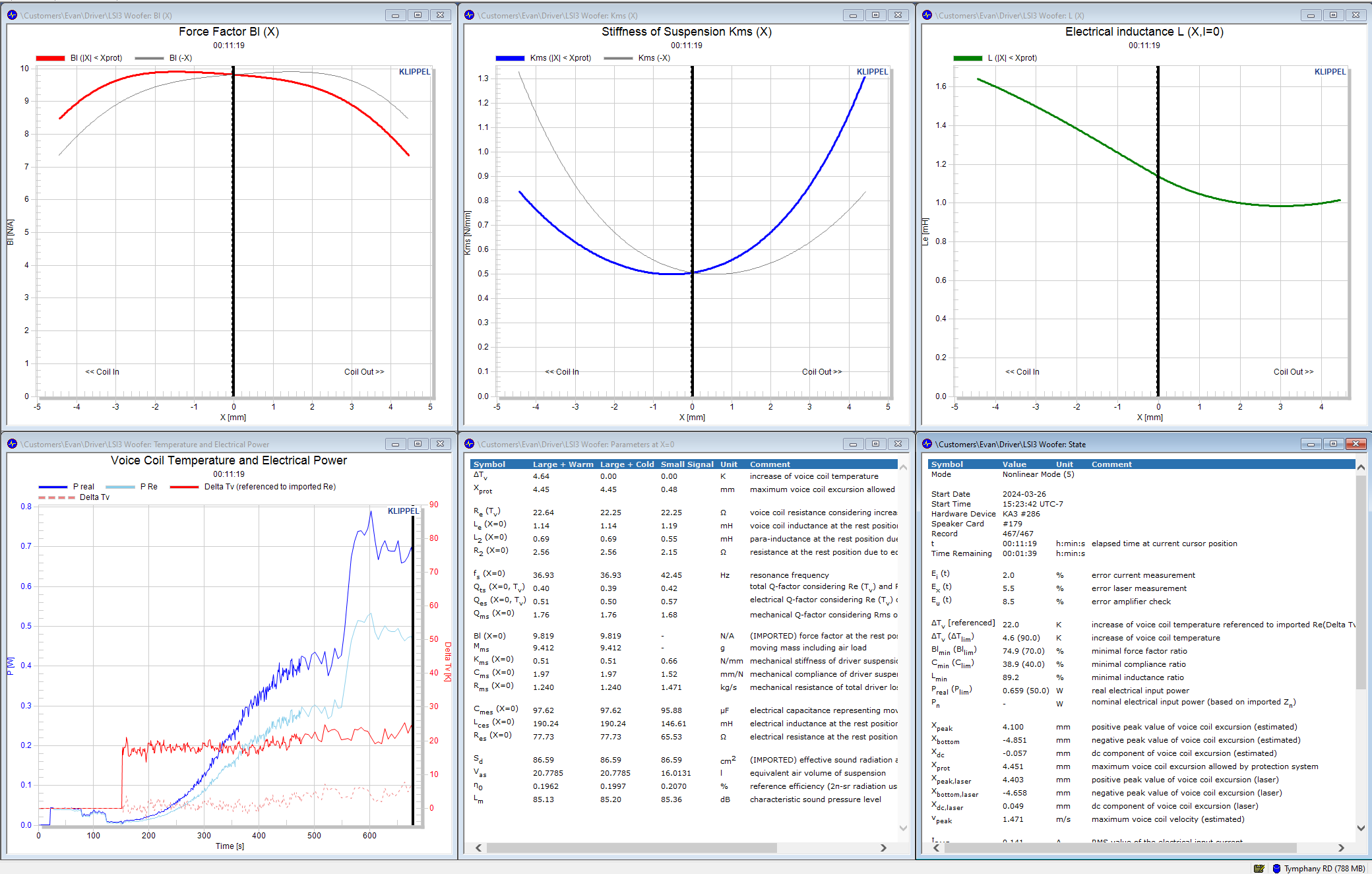Close the Kms (X) window

click(x=898, y=15)
